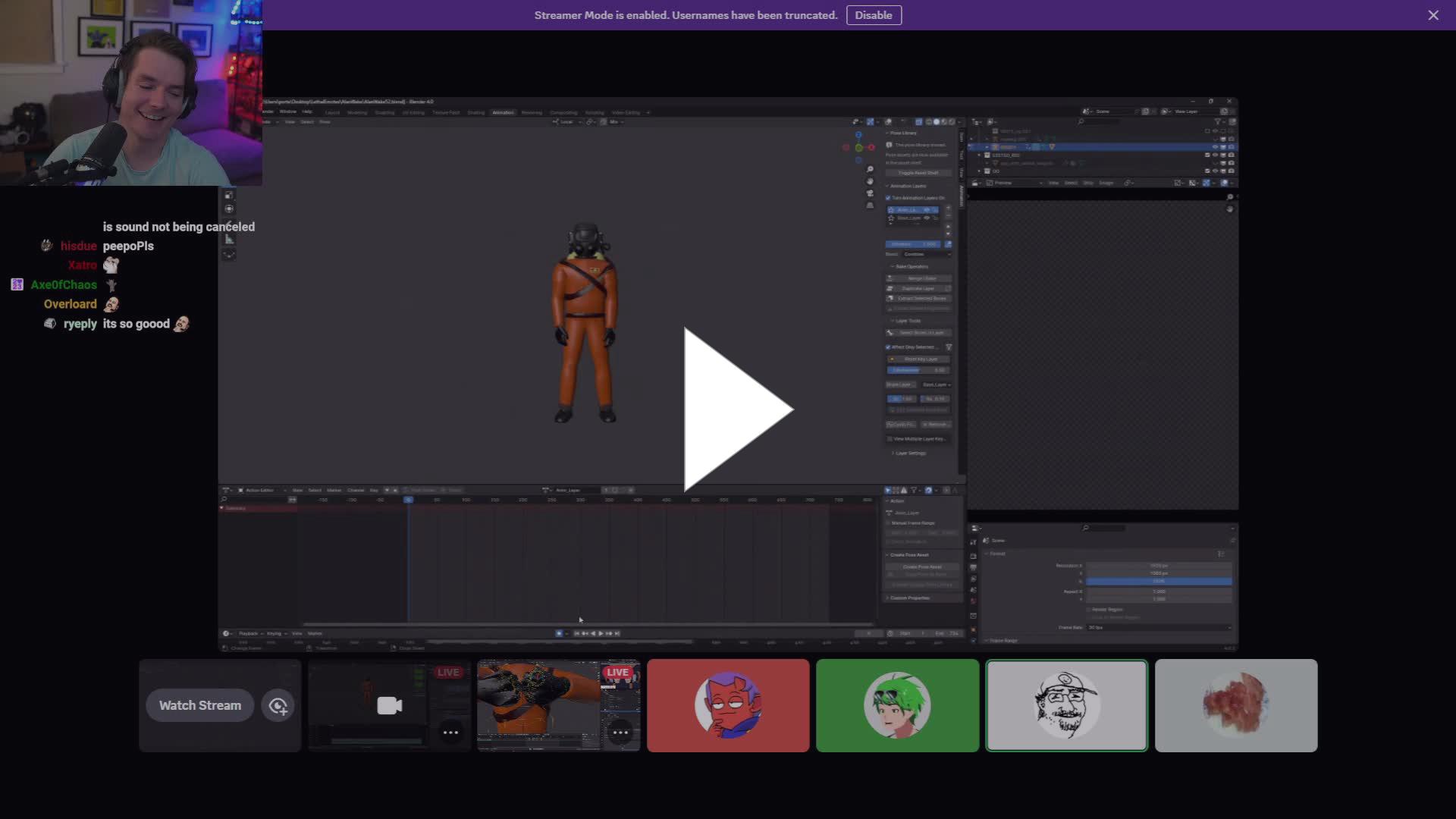Click the Extract Selected Bones icon
This screenshot has width=1456, height=819.
[890, 298]
